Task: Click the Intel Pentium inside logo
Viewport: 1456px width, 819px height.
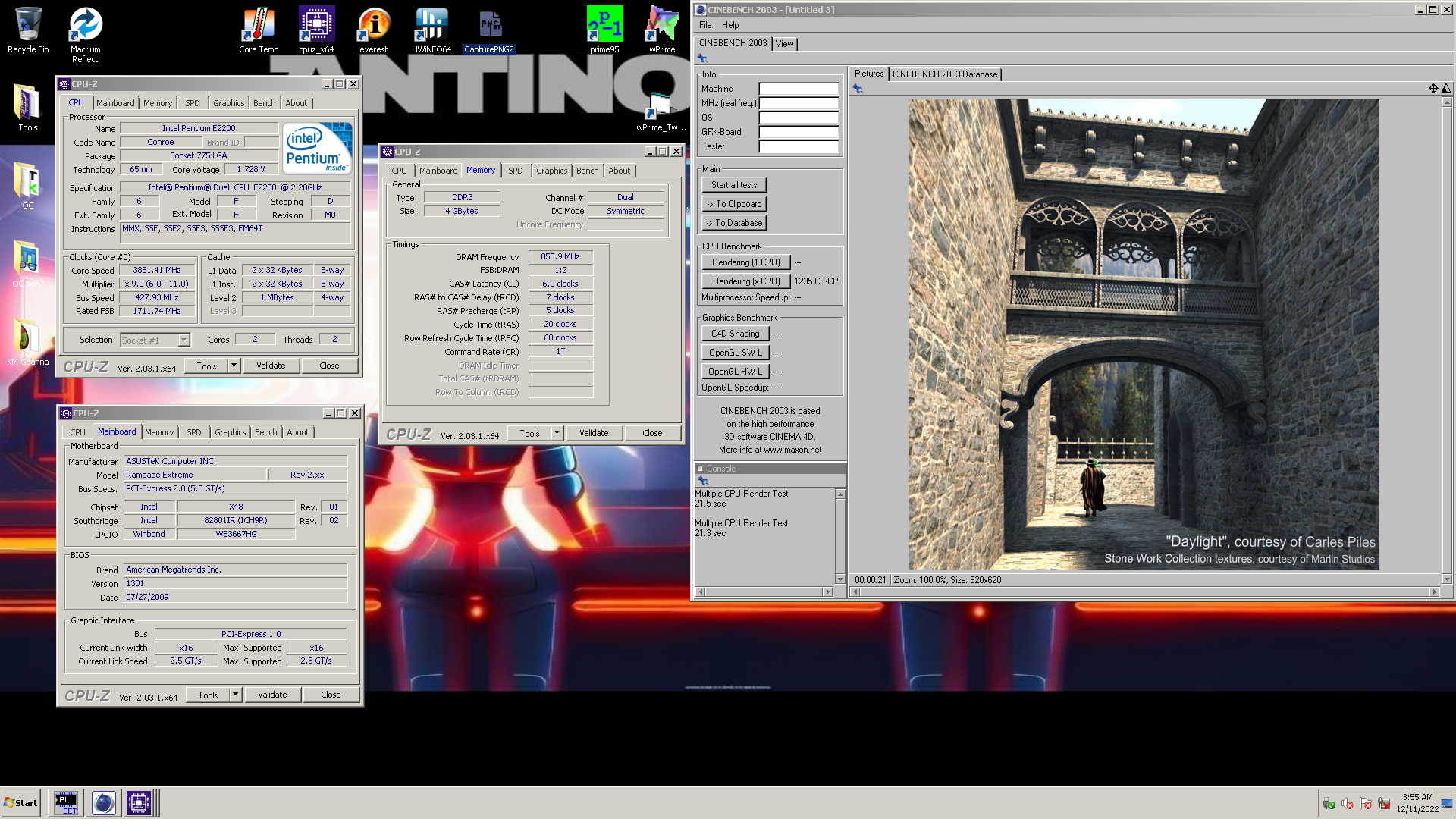Action: pyautogui.click(x=317, y=149)
